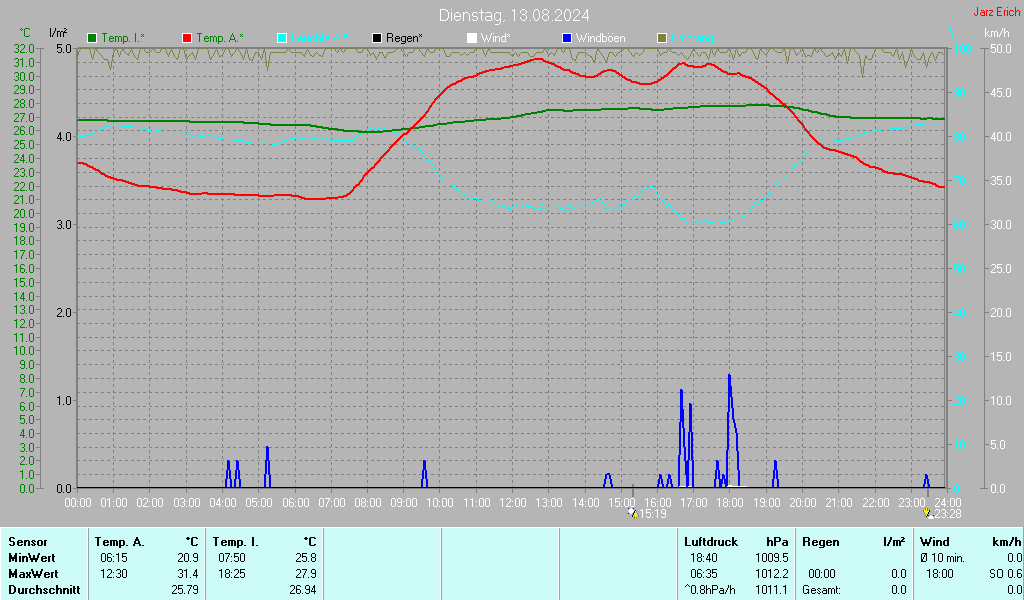This screenshot has height=600, width=1024.
Task: Select the 'Empfang' legend label
Action: [x=692, y=38]
